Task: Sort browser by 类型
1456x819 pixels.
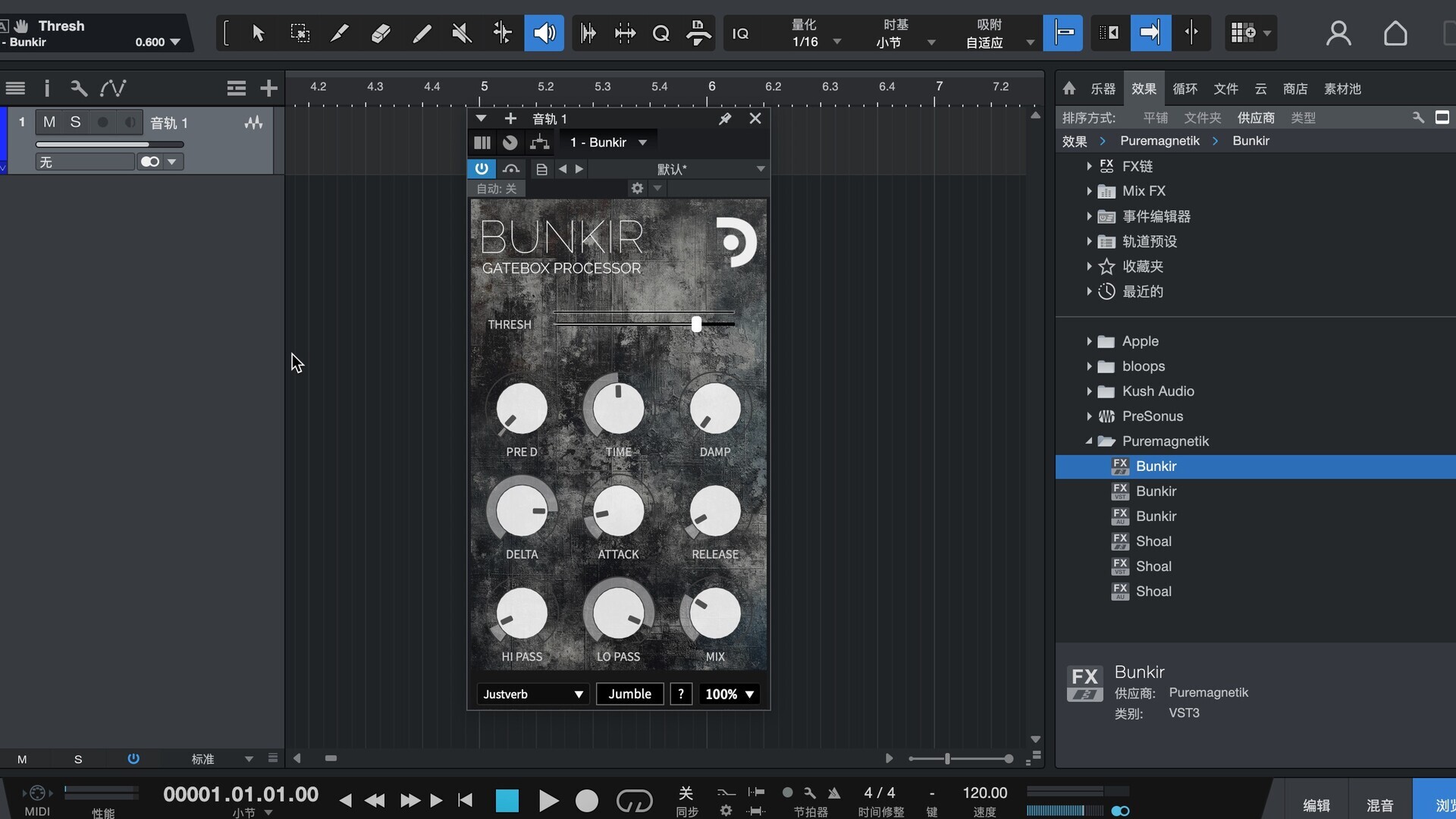Action: (x=1303, y=118)
